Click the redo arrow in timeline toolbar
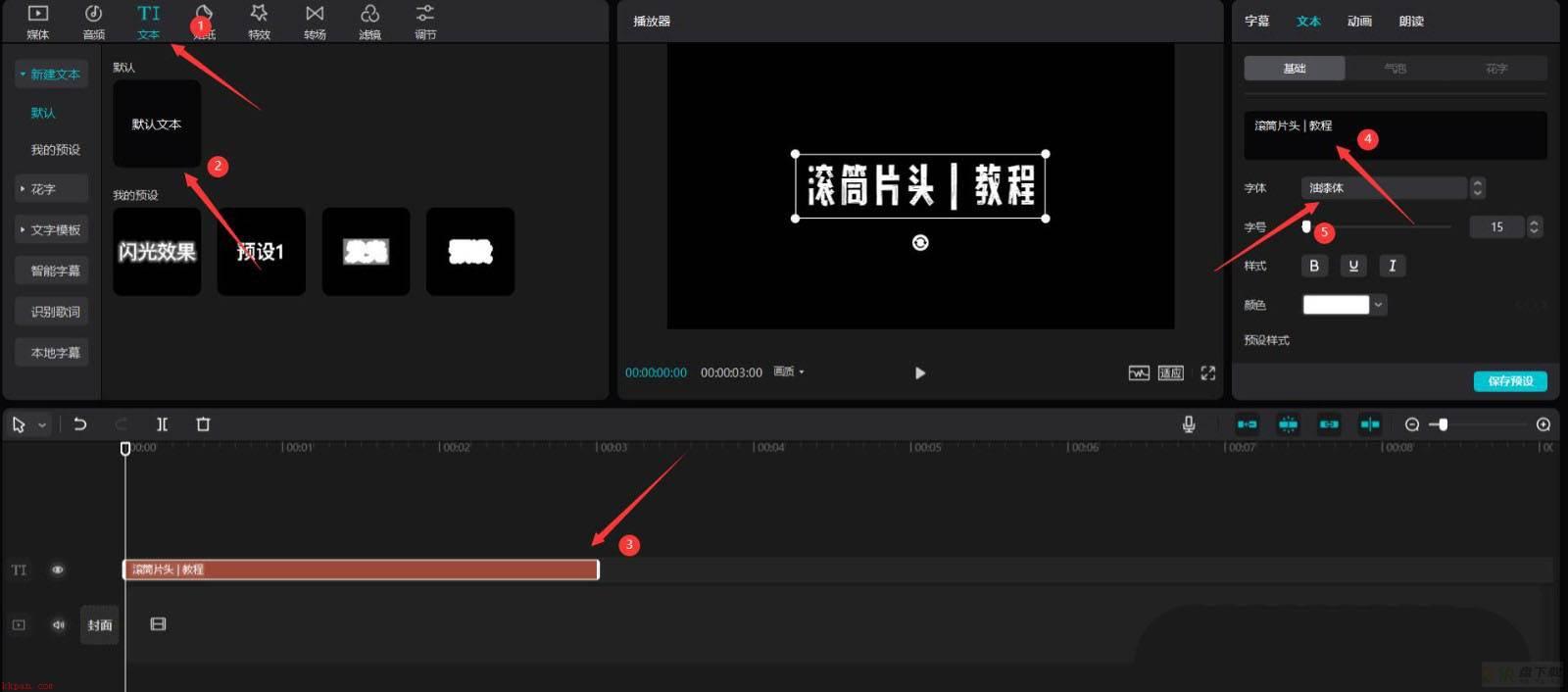Viewport: 1568px width, 692px height. click(x=121, y=424)
